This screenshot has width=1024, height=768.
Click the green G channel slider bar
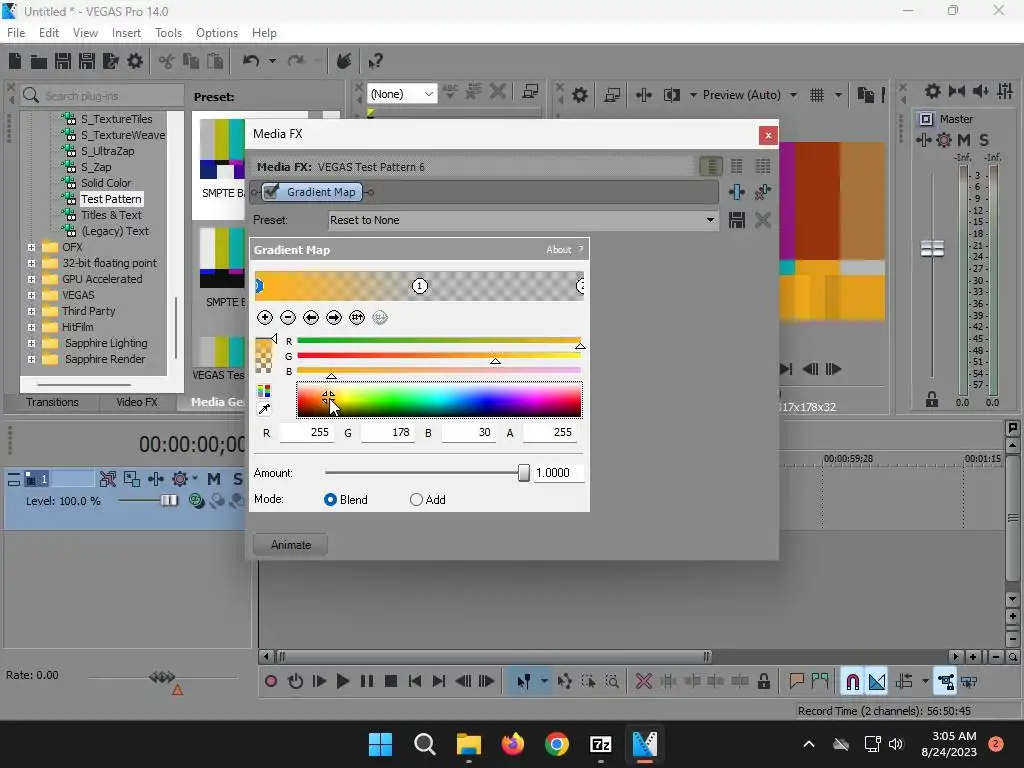pyautogui.click(x=439, y=355)
